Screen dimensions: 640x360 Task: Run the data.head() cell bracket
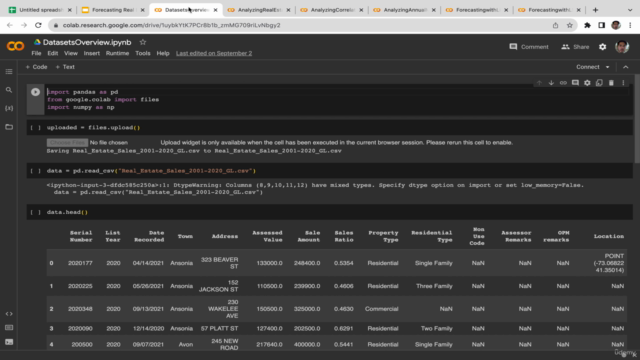pyautogui.click(x=36, y=212)
